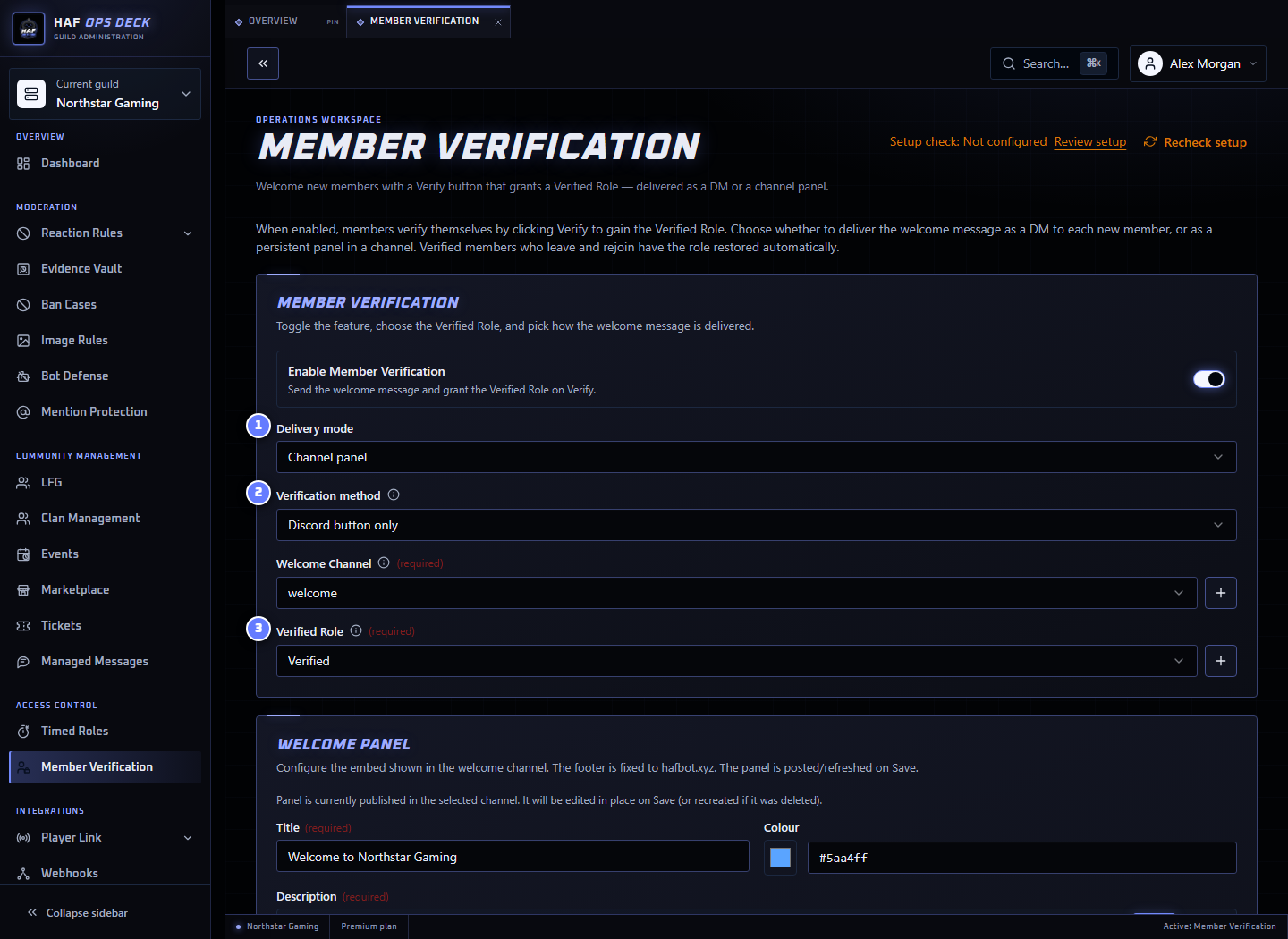The height and width of the screenshot is (939, 1288).
Task: Click the Clan Management icon
Action: (x=23, y=519)
